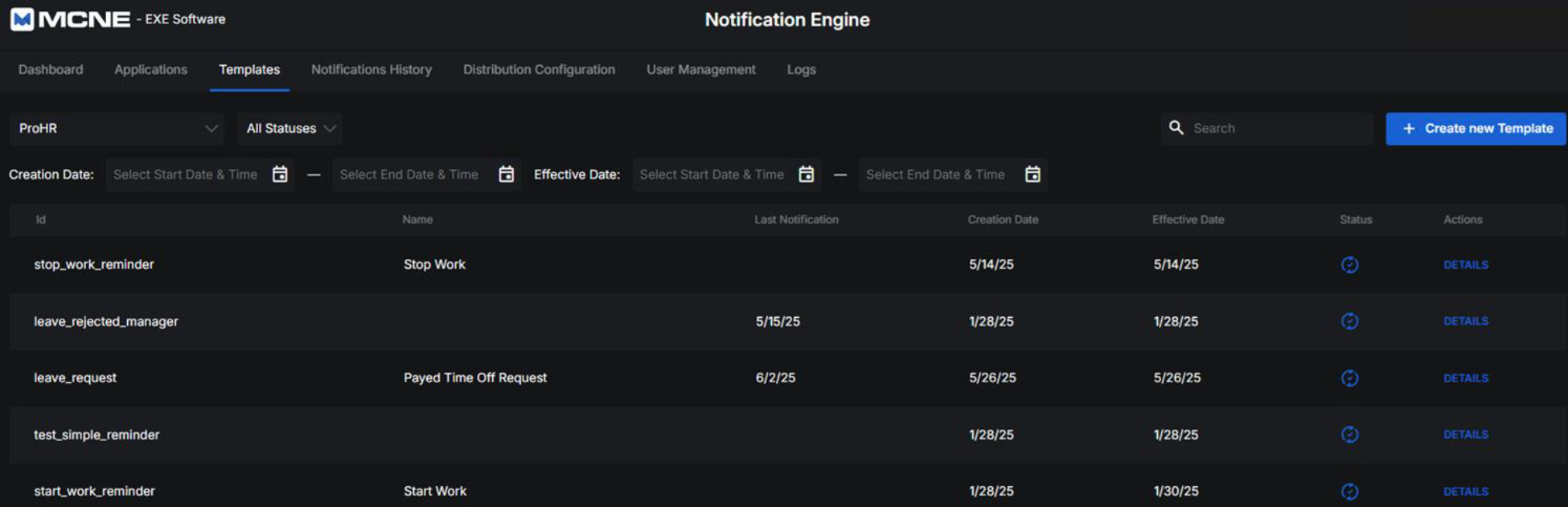Image resolution: width=1568 pixels, height=507 pixels.
Task: Open DETAILS for the start_work_reminder template
Action: (1465, 492)
